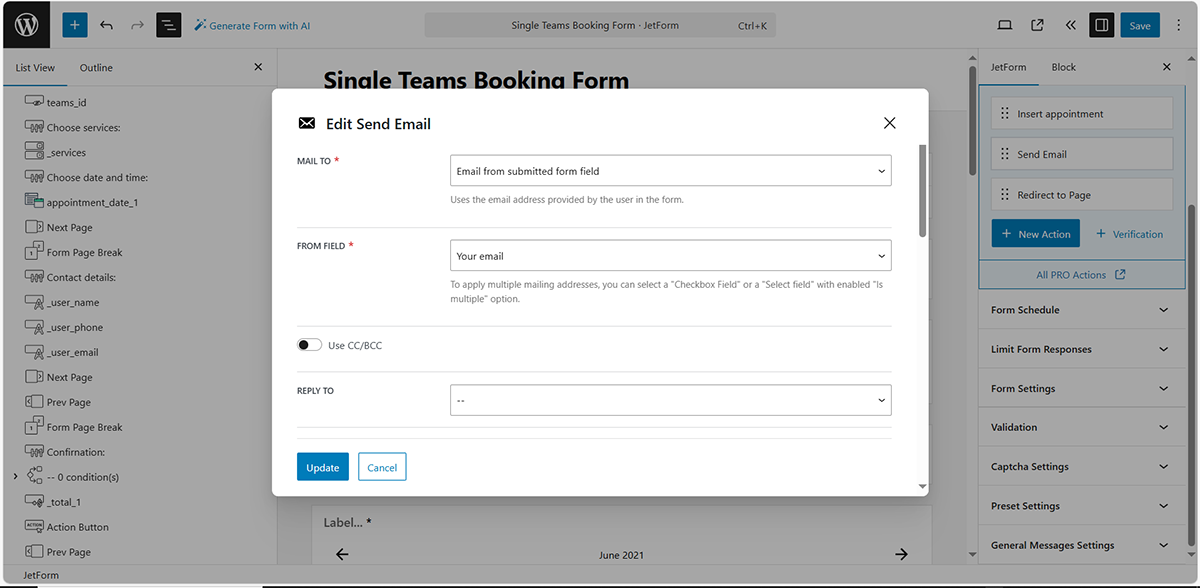This screenshot has height=588, width=1200.
Task: Select appointment_date_1 calendar block icon
Action: click(x=34, y=202)
